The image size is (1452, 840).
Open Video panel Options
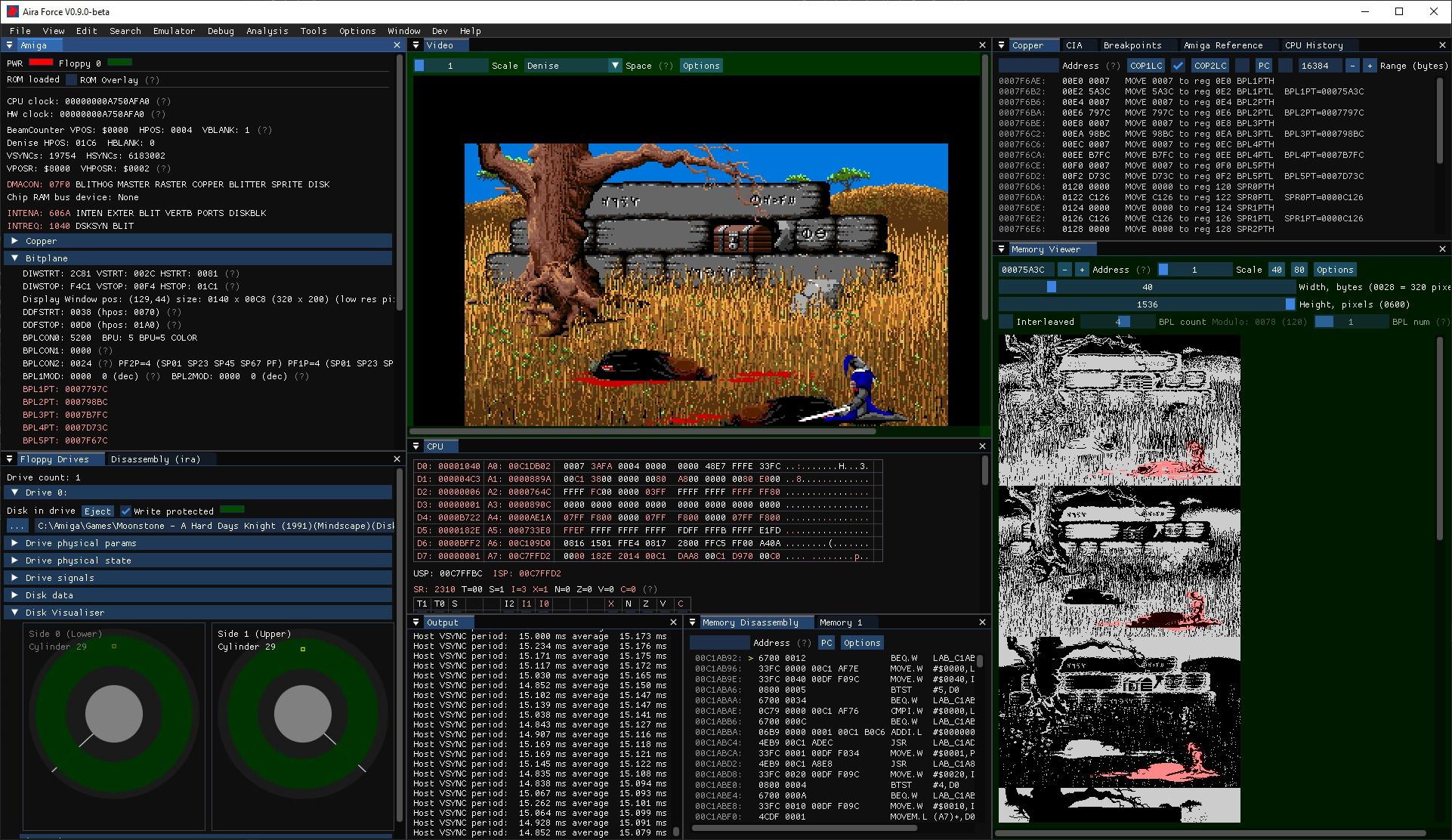(701, 66)
